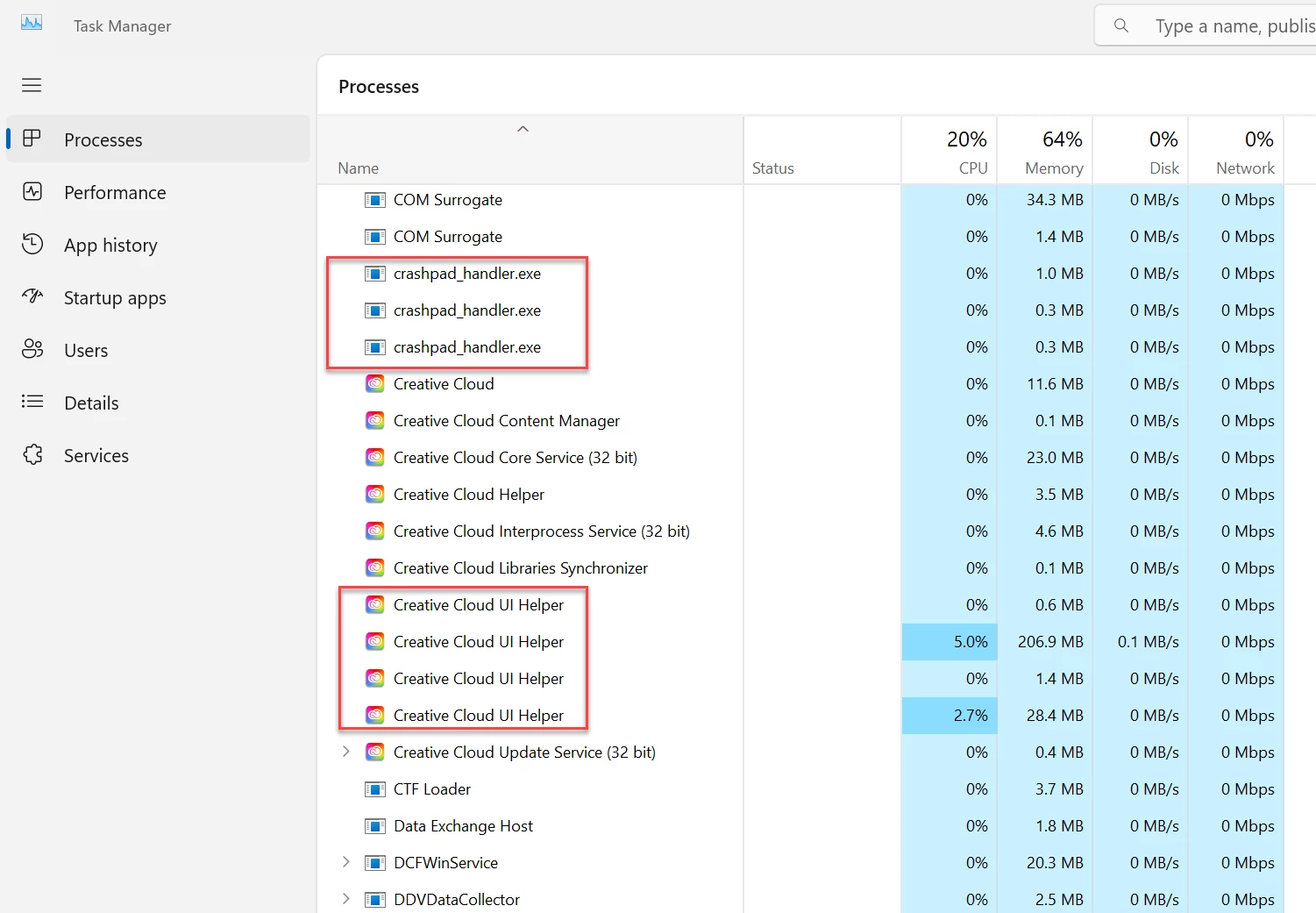Sort processes by CPU usage column
The width and height of the screenshot is (1316, 913).
[x=950, y=151]
